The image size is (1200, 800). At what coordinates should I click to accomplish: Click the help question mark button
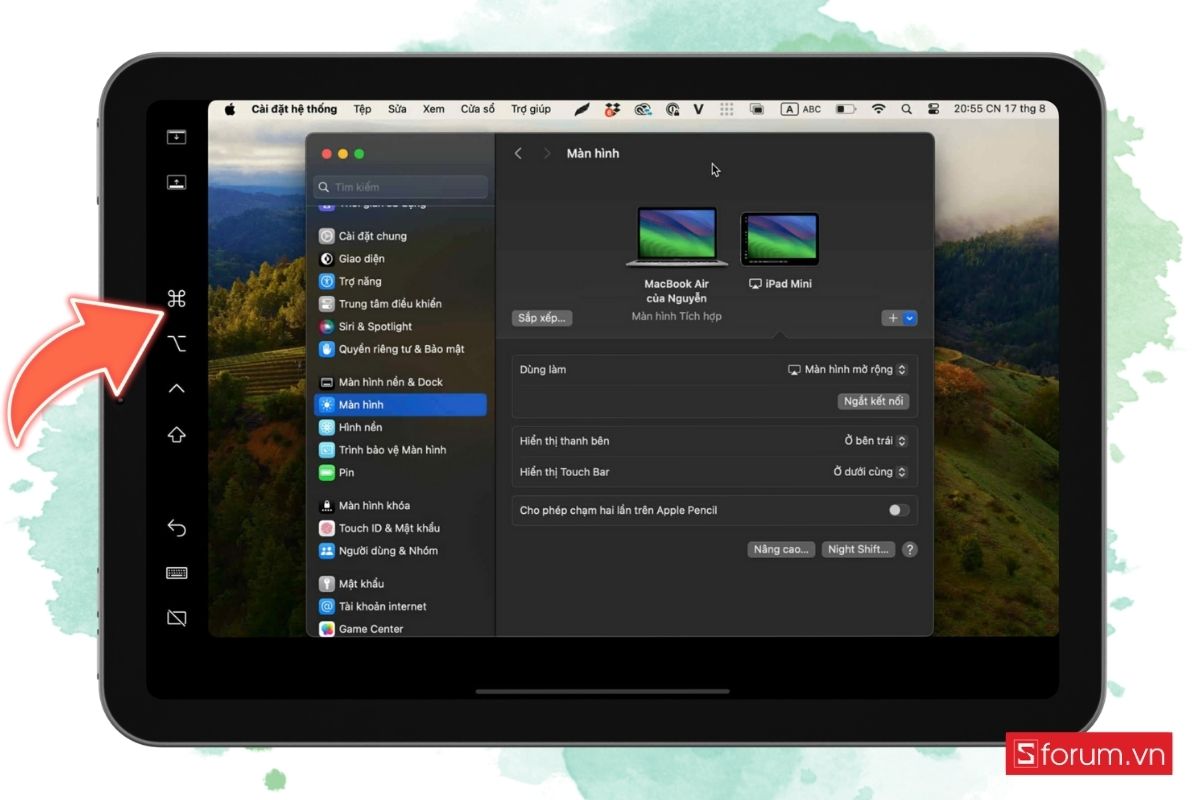(x=910, y=549)
